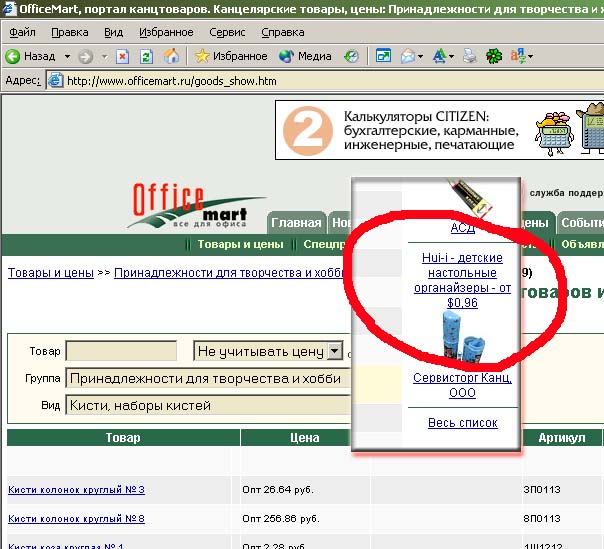Open the Группа dropdown for творчества и хобби
Viewport: 604px width, 549px height.
click(206, 379)
